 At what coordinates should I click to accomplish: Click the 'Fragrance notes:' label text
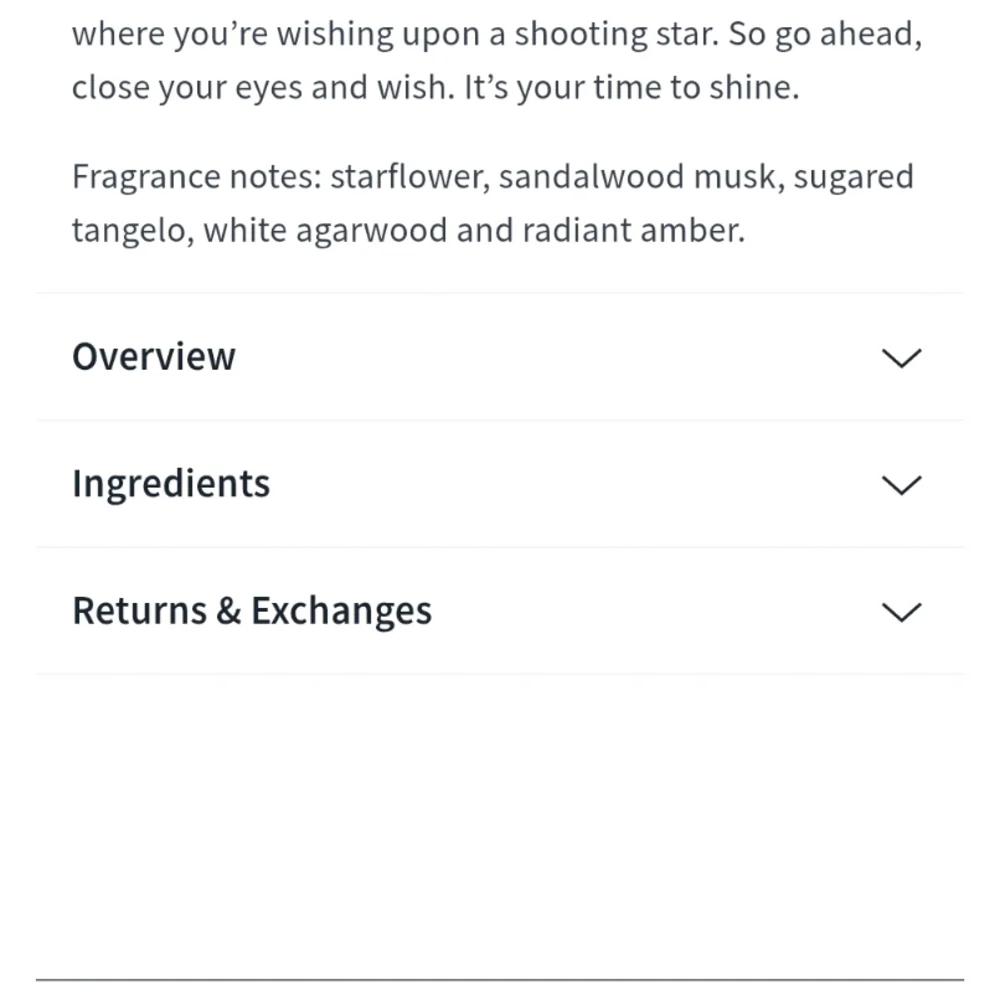(x=196, y=177)
